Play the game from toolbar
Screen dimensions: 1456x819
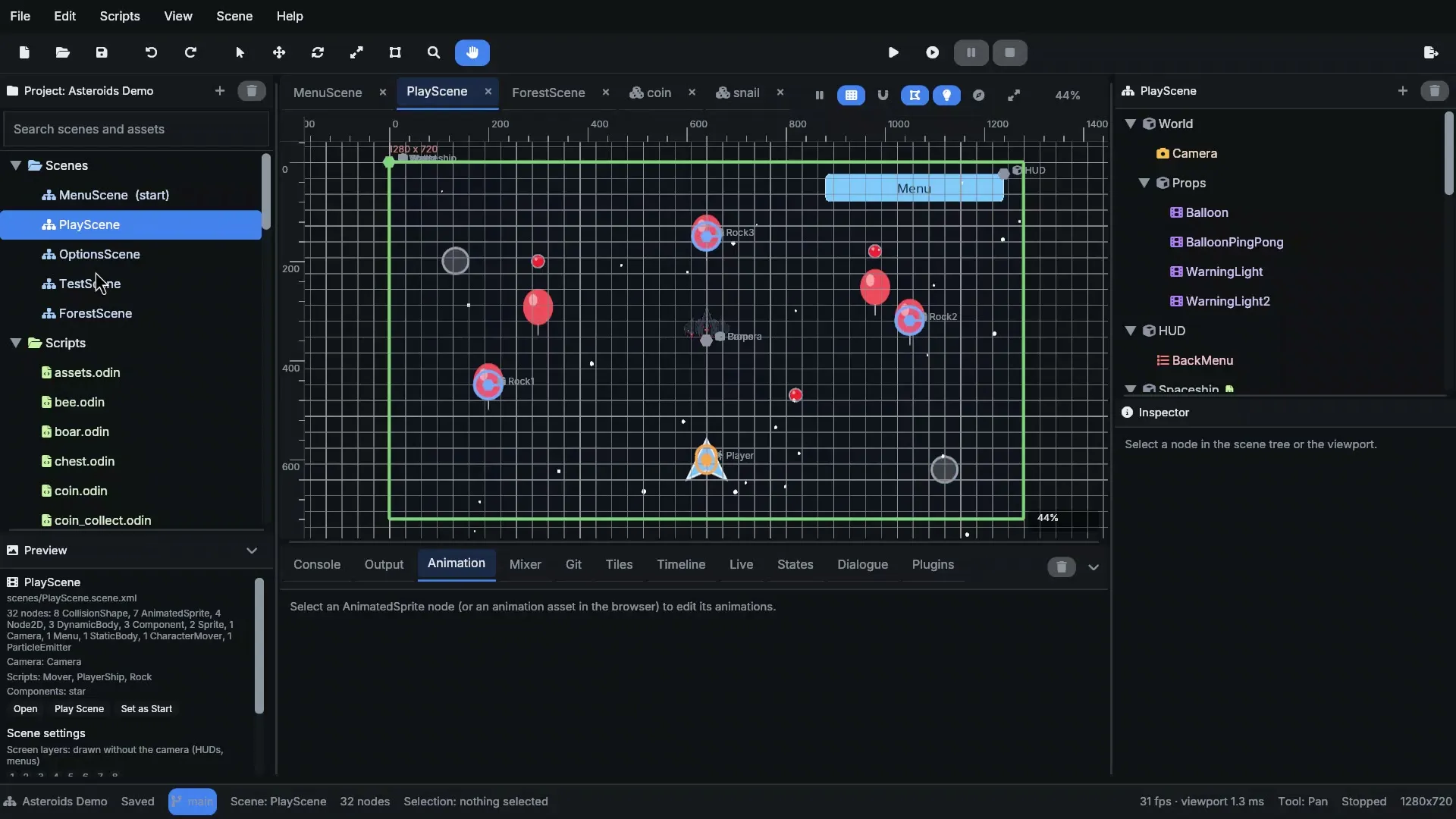coord(893,52)
